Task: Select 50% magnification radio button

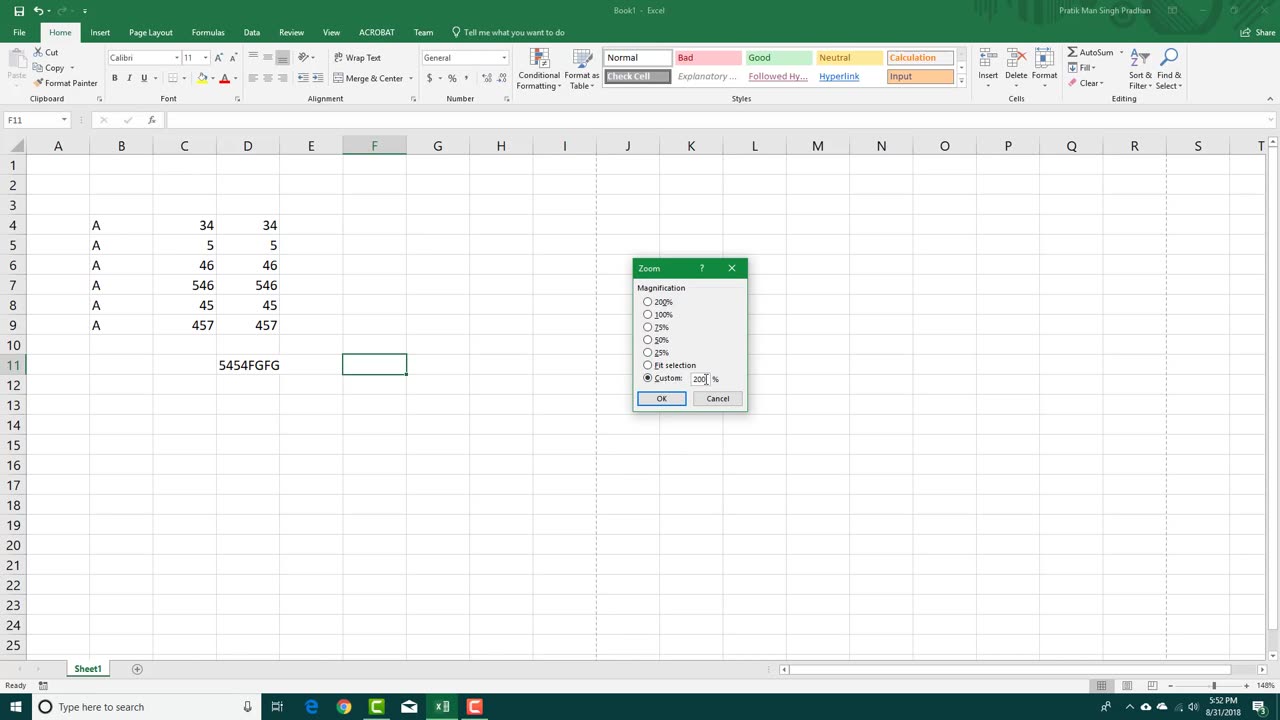Action: tap(648, 340)
